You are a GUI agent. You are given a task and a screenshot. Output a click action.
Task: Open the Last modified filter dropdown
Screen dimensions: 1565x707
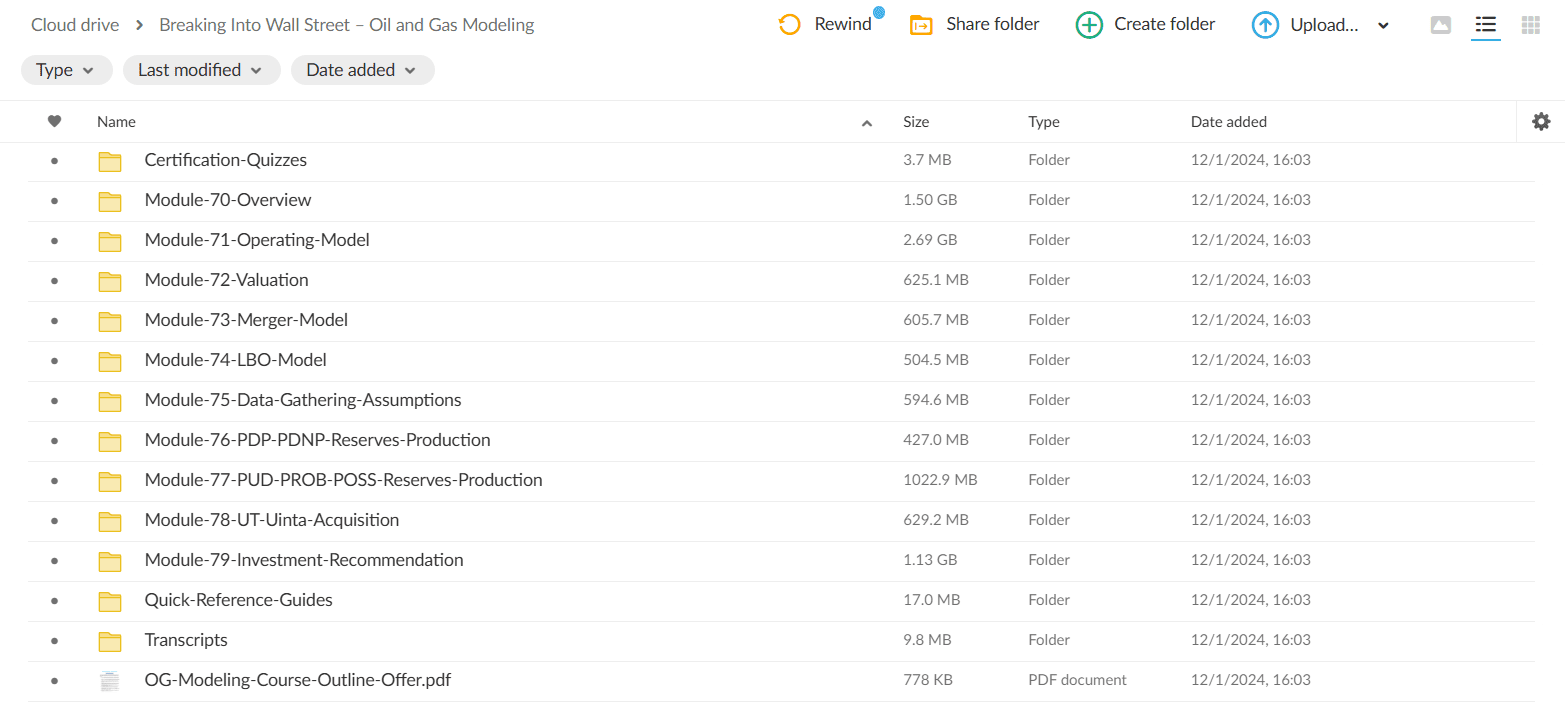pyautogui.click(x=201, y=70)
